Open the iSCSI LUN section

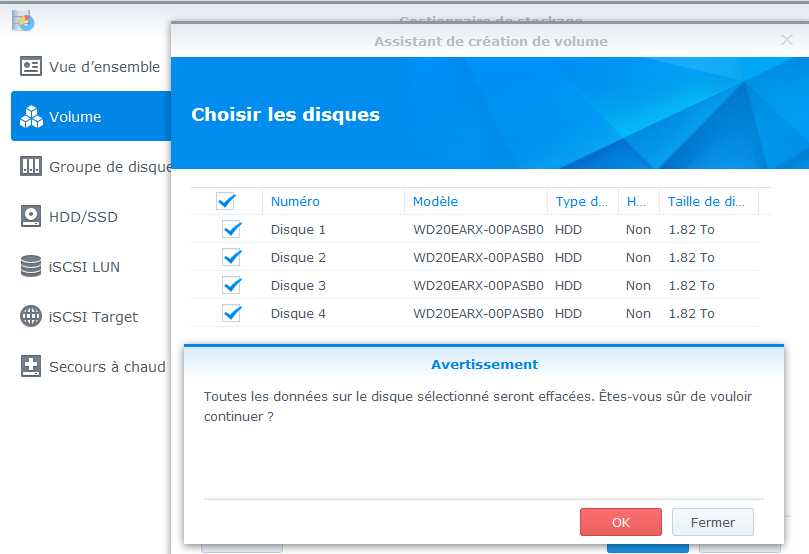tap(91, 266)
